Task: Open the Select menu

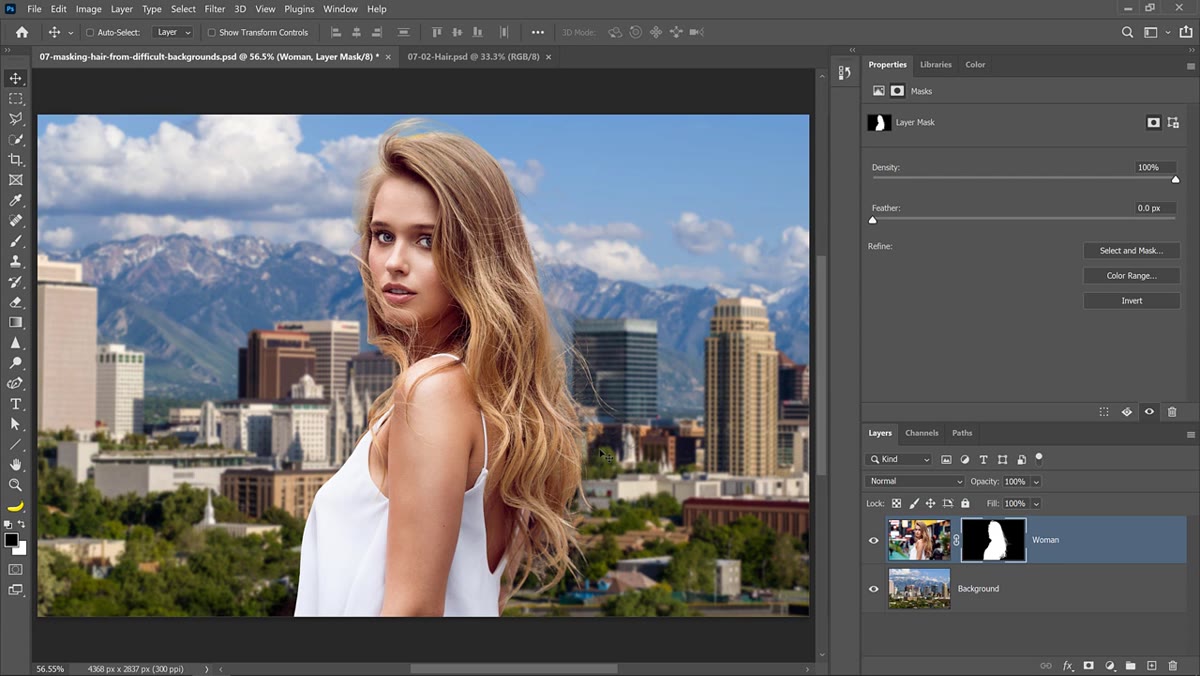Action: coord(183,9)
